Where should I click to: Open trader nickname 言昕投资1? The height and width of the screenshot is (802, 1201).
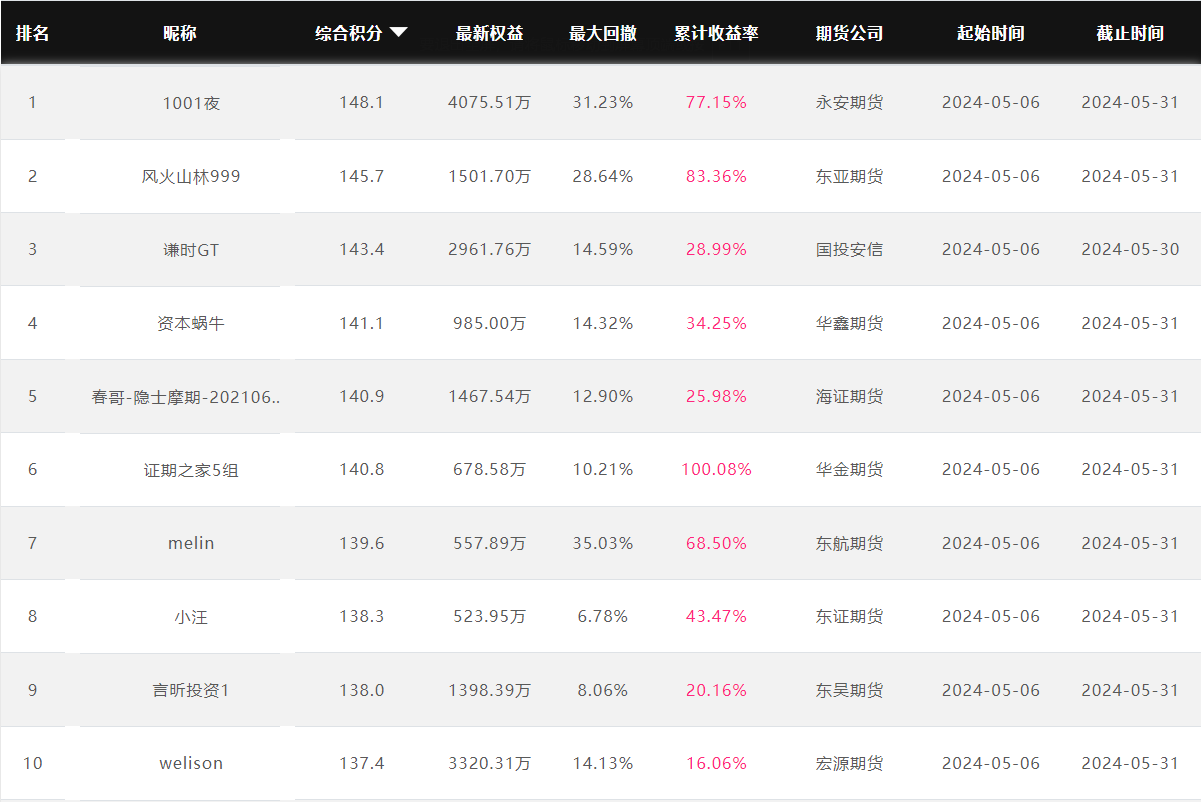[x=191, y=690]
